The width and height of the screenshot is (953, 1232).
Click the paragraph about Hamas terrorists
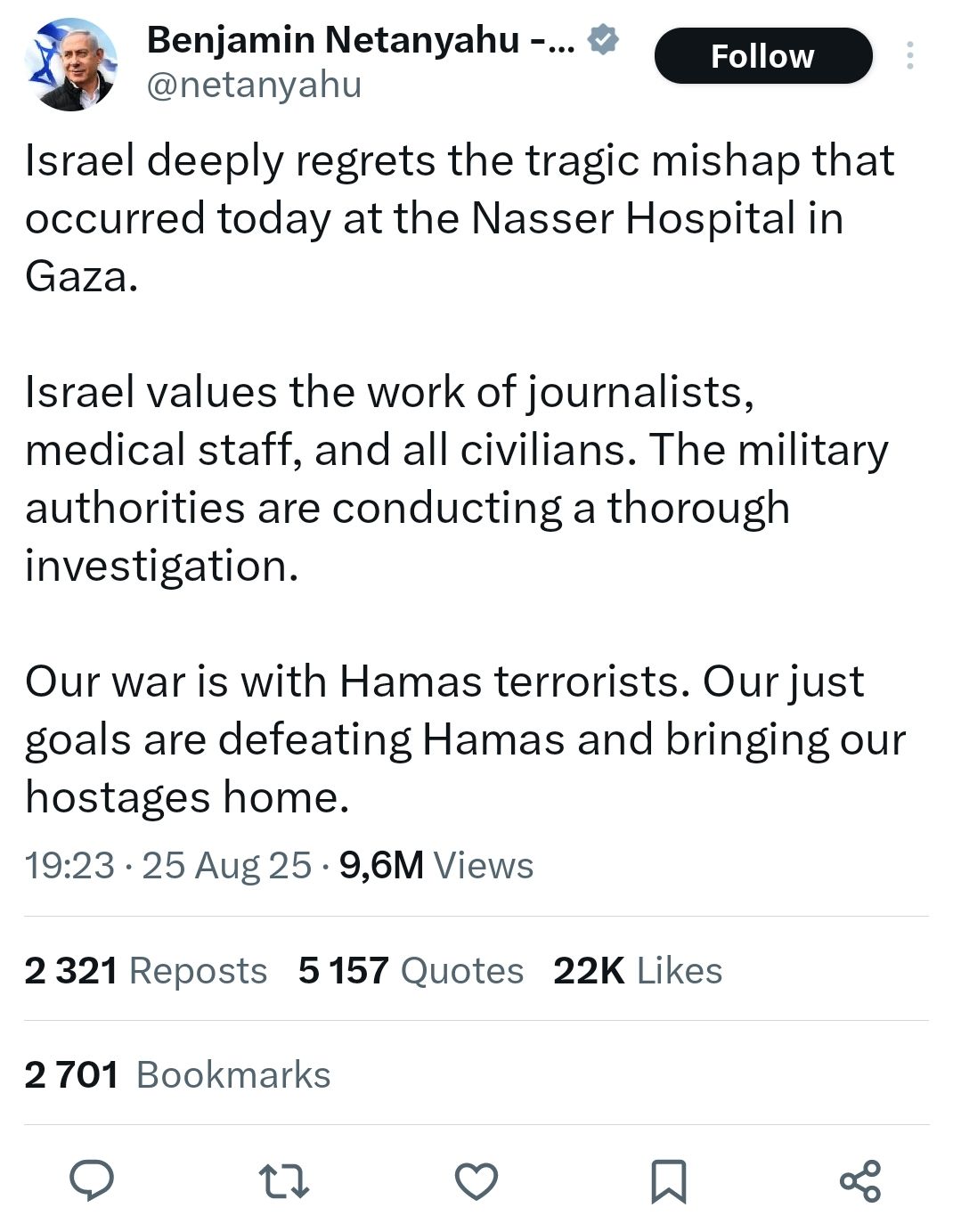(x=465, y=738)
